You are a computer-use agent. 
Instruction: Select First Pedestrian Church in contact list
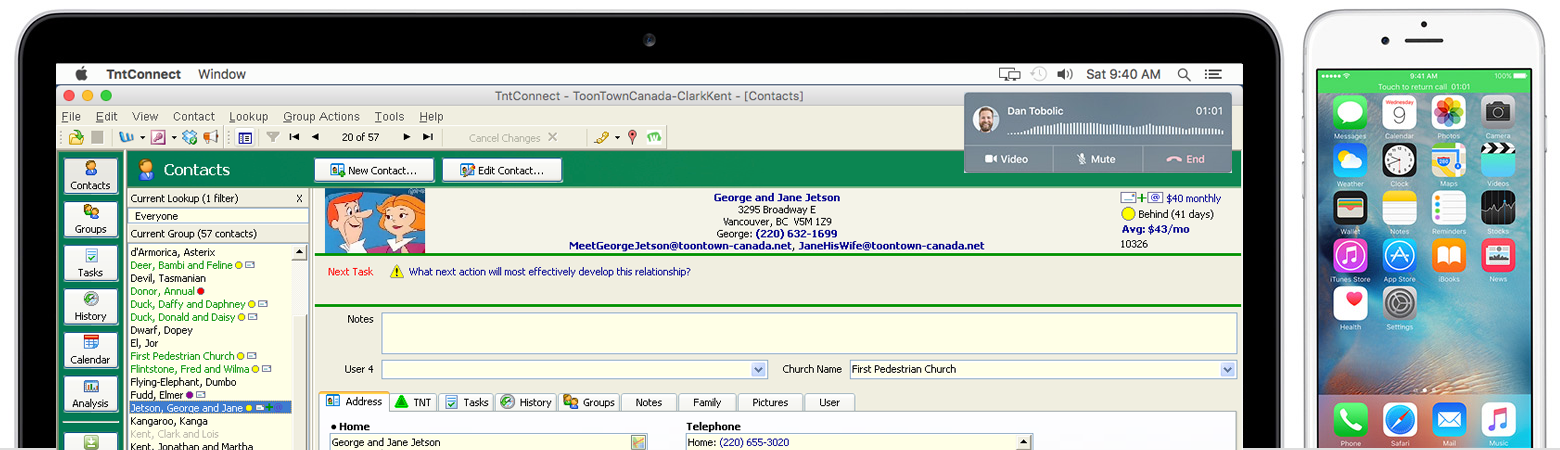tap(182, 356)
